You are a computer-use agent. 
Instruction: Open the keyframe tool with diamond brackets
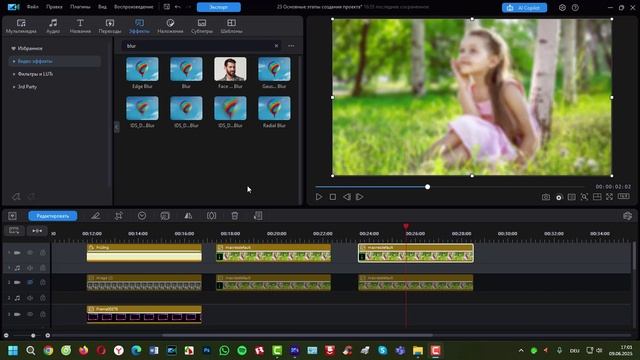click(211, 216)
